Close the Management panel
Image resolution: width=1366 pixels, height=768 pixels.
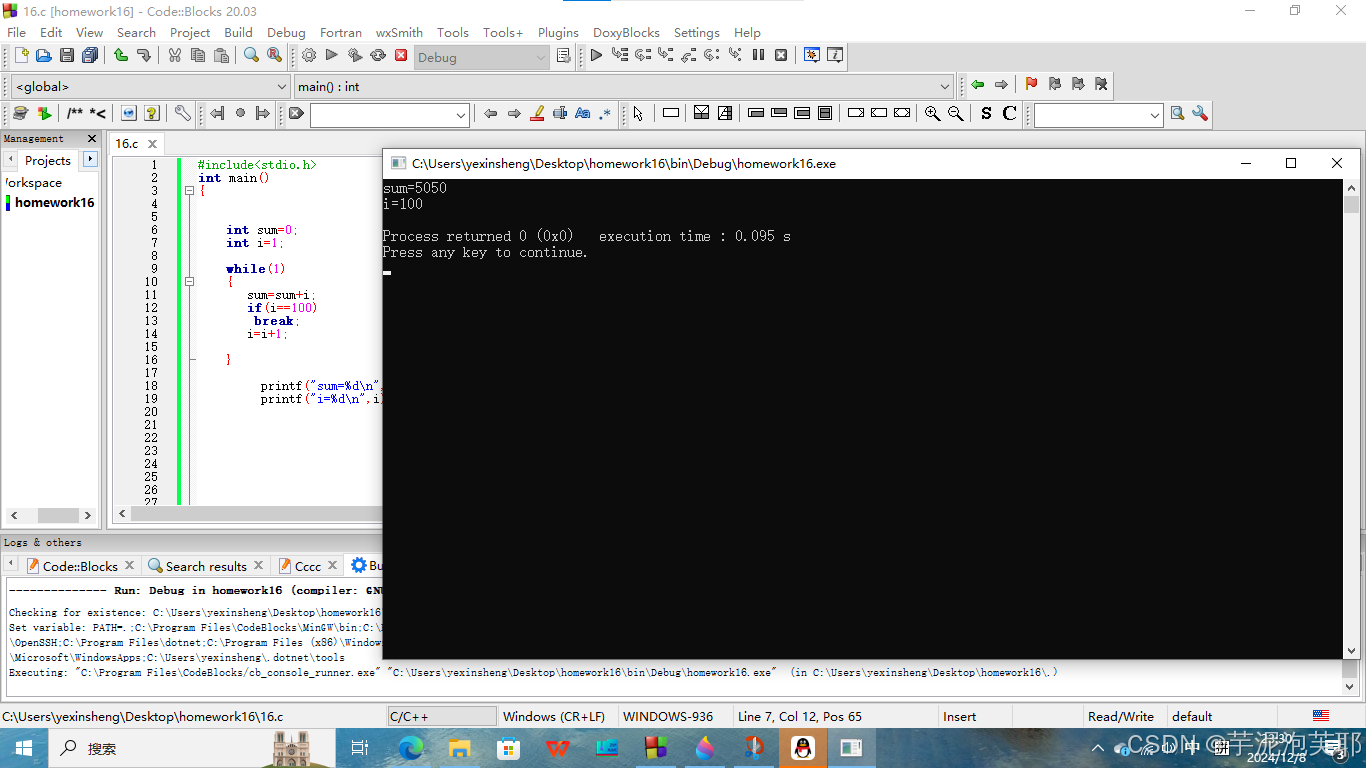point(92,139)
